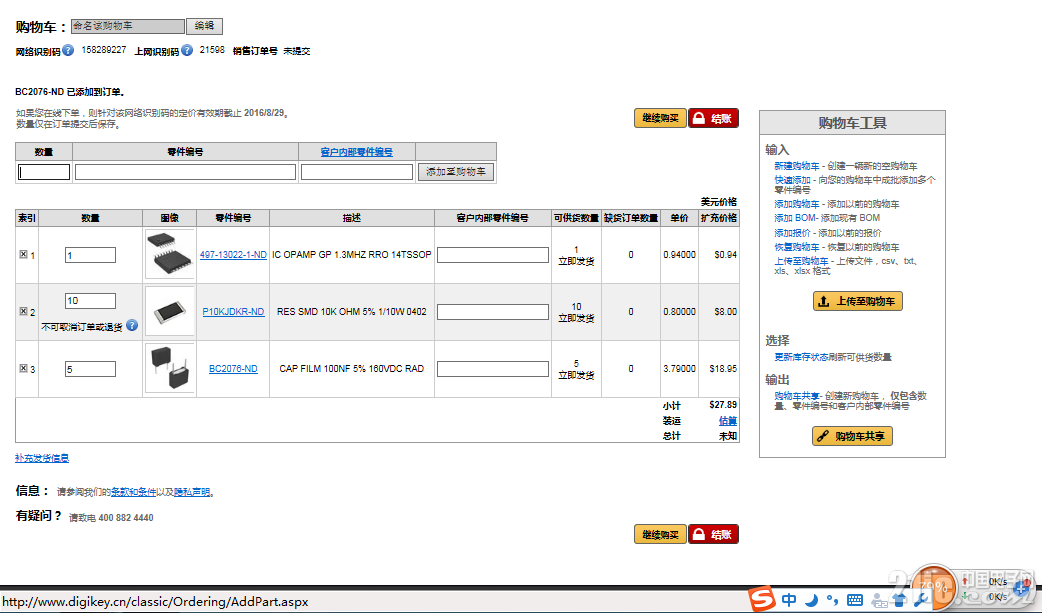Open the soft keyboard icon in Sogou bar
The image size is (1042, 613).
coord(855,601)
